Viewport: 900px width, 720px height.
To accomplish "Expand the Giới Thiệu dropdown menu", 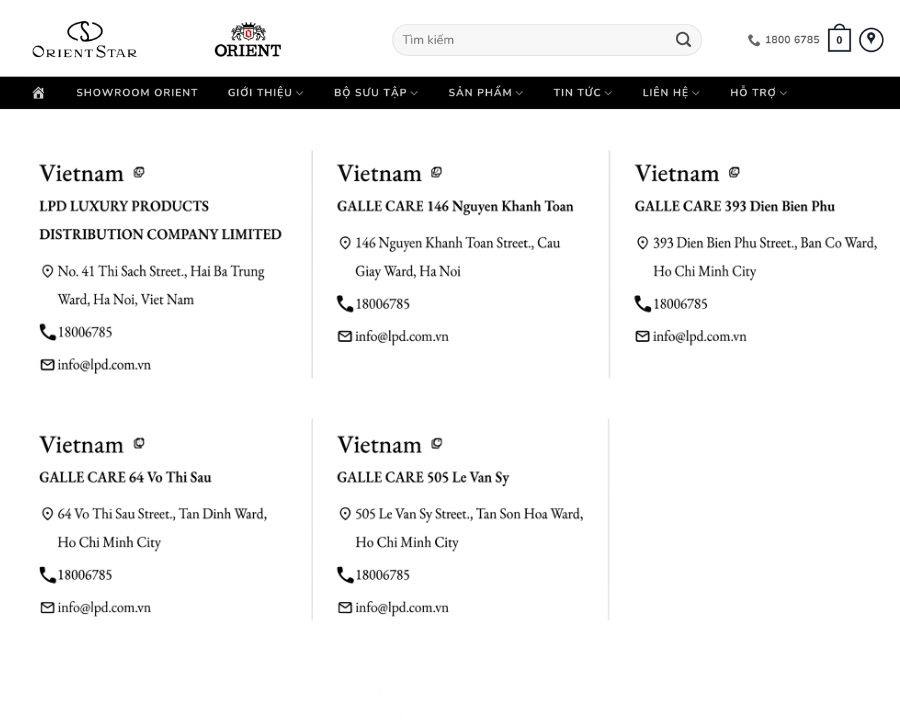I will click(x=265, y=92).
